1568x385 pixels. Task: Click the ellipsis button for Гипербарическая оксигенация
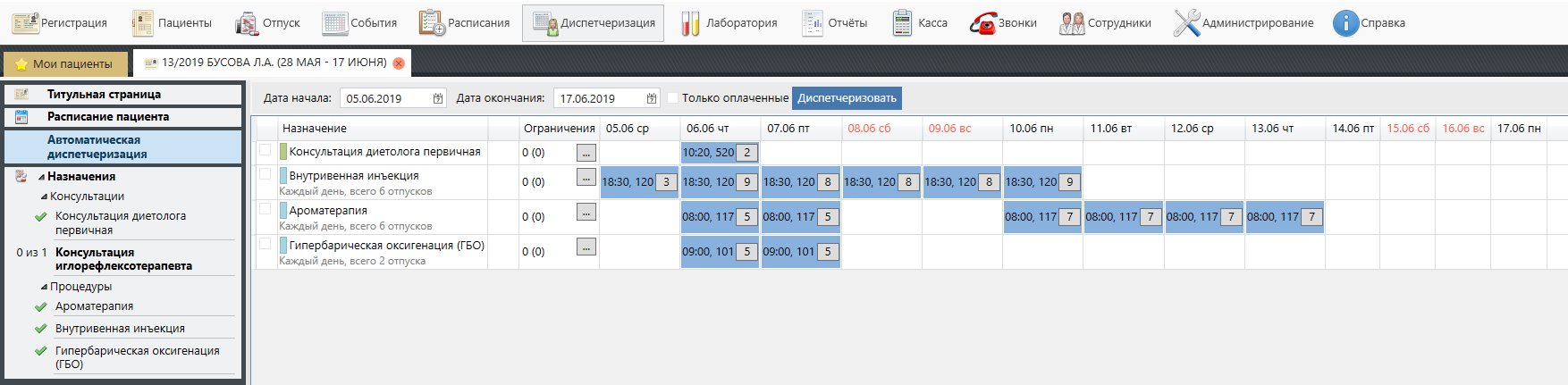click(x=586, y=247)
